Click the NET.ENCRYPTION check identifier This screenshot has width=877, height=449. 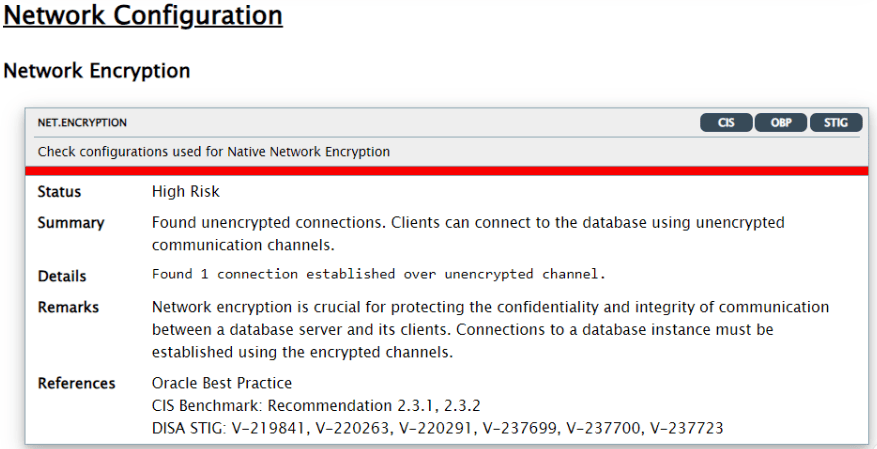[x=82, y=122]
